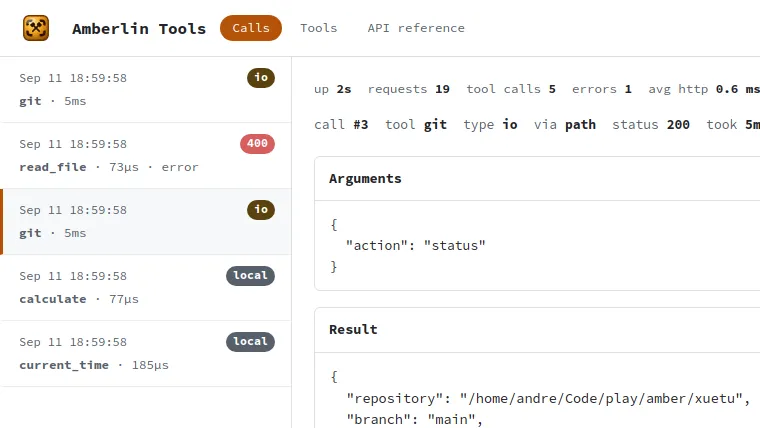Click the status 200 label
The height and width of the screenshot is (428, 760).
click(x=651, y=125)
